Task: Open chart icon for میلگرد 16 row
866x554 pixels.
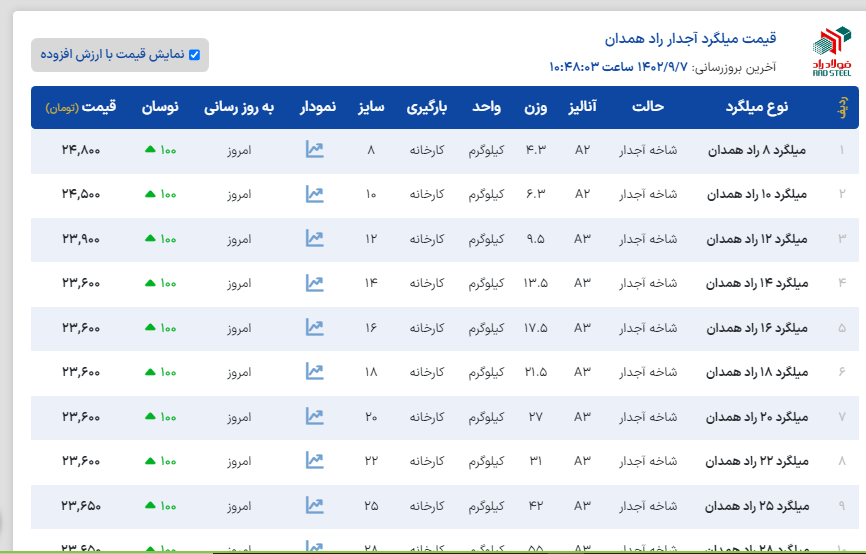Action: [x=315, y=327]
